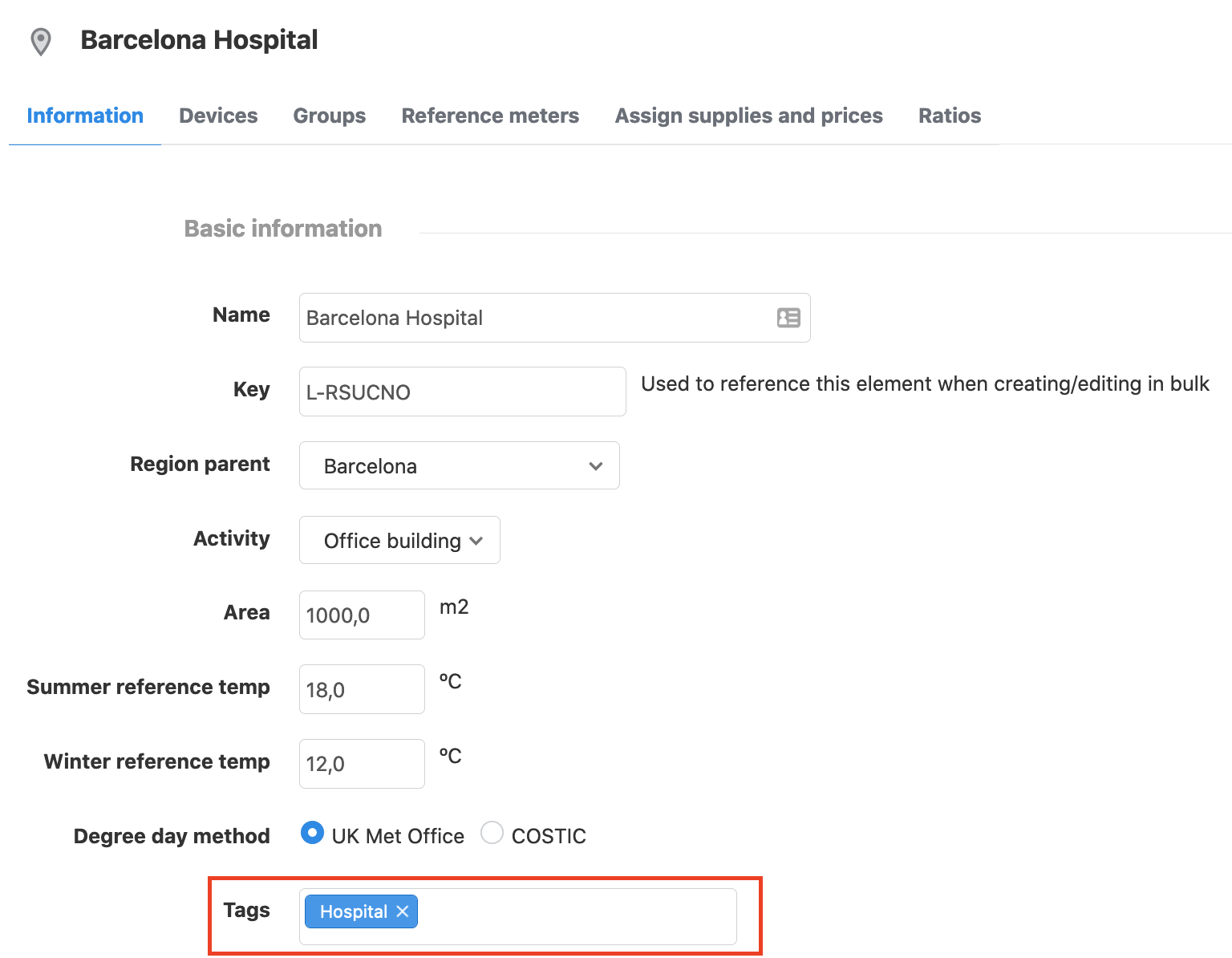Choose COSTIC degree day method

point(492,833)
